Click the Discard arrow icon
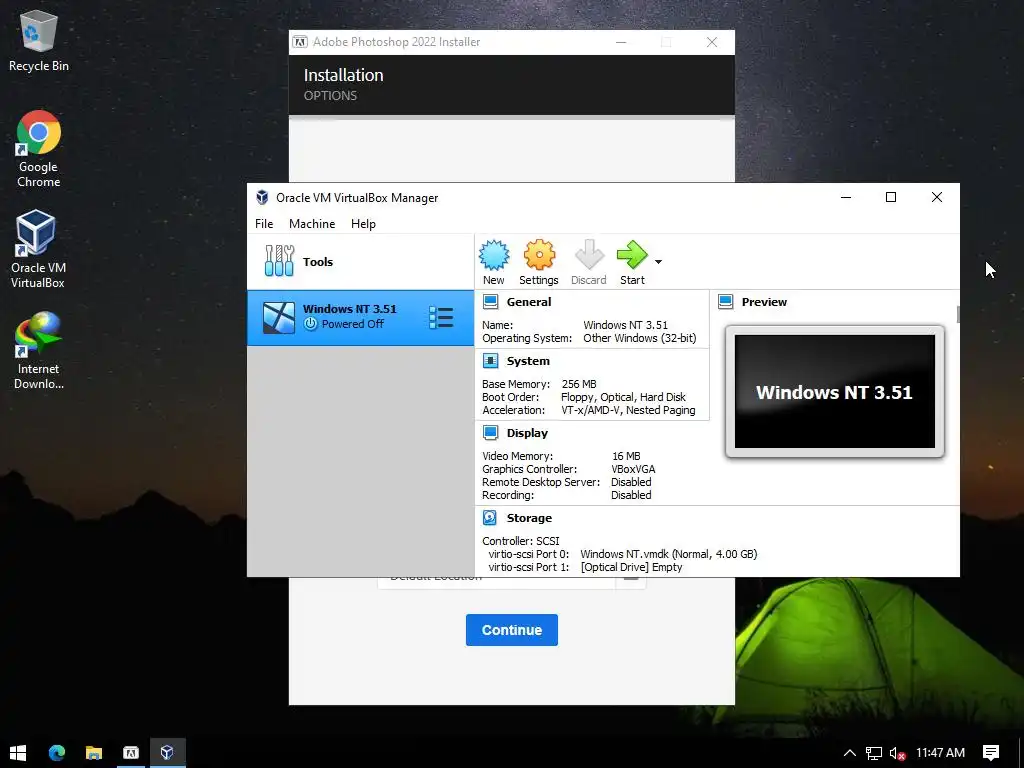The width and height of the screenshot is (1024, 768). tap(588, 255)
